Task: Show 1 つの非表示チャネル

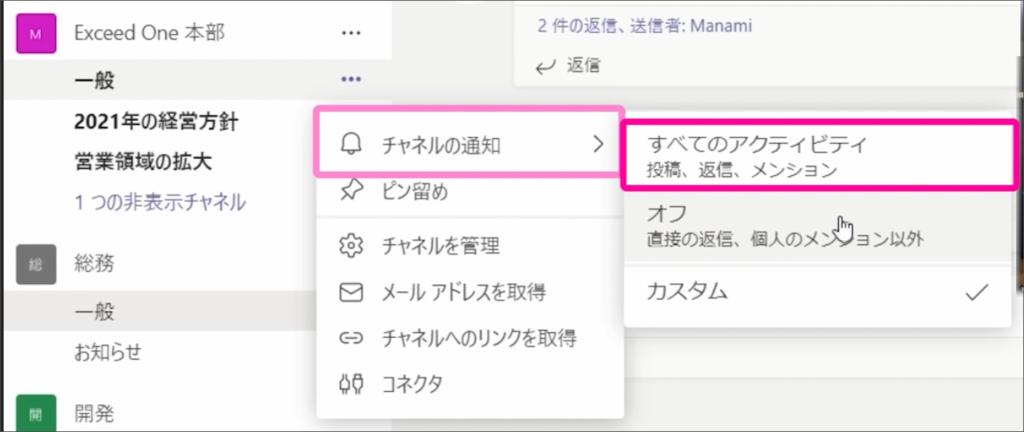Action: coord(160,203)
